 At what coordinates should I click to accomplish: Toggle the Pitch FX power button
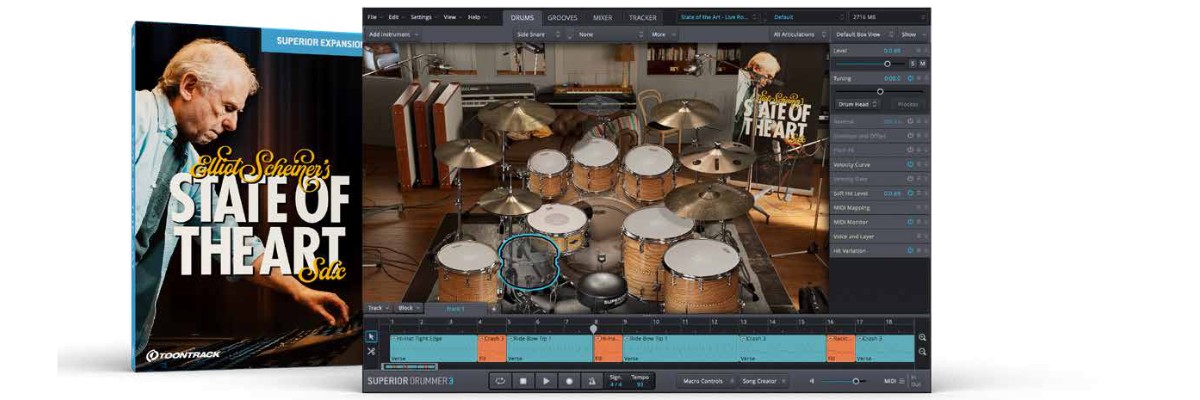[910, 150]
